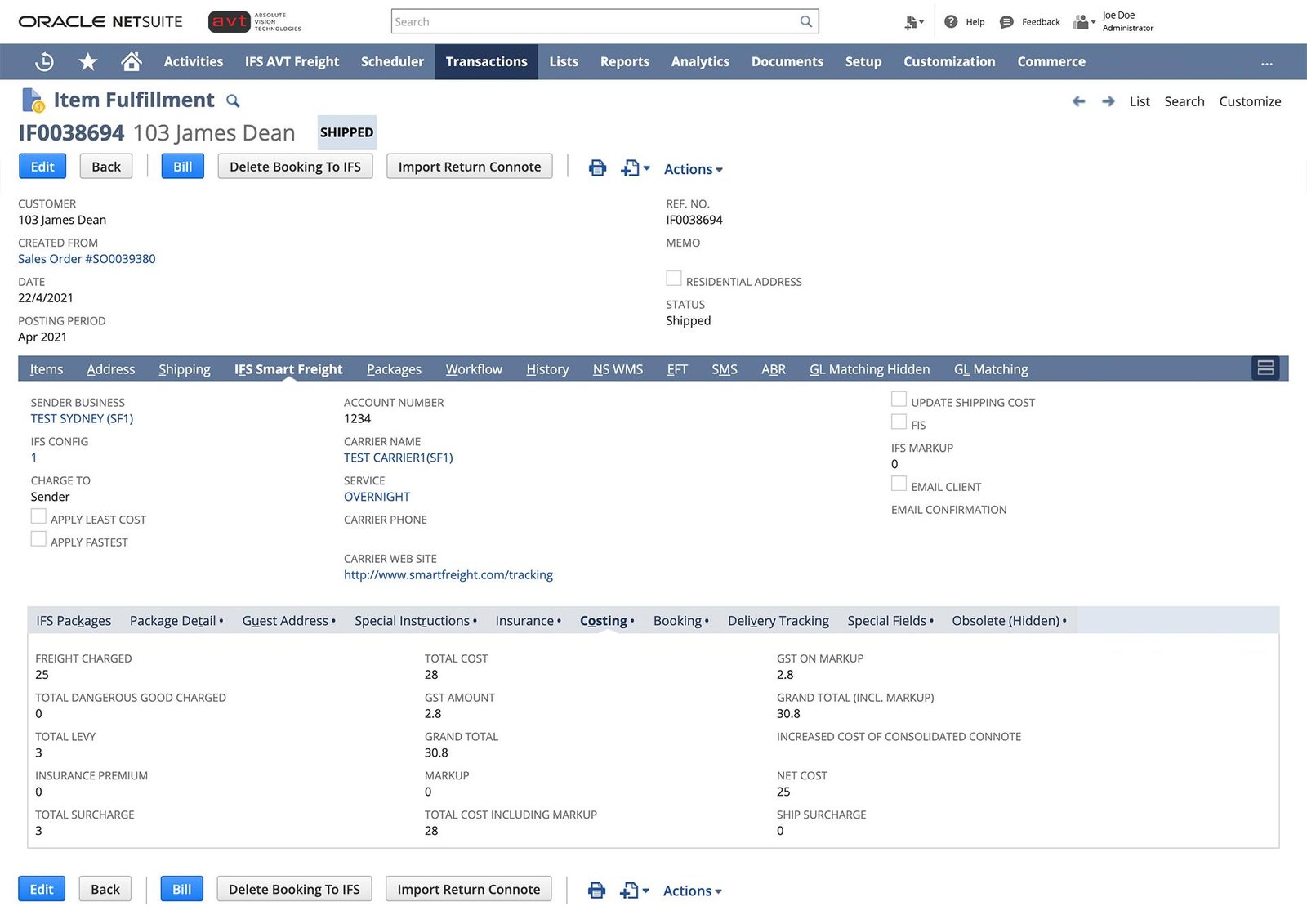Select the Delivery Tracking sub-subtab
1307x924 pixels.
point(778,621)
